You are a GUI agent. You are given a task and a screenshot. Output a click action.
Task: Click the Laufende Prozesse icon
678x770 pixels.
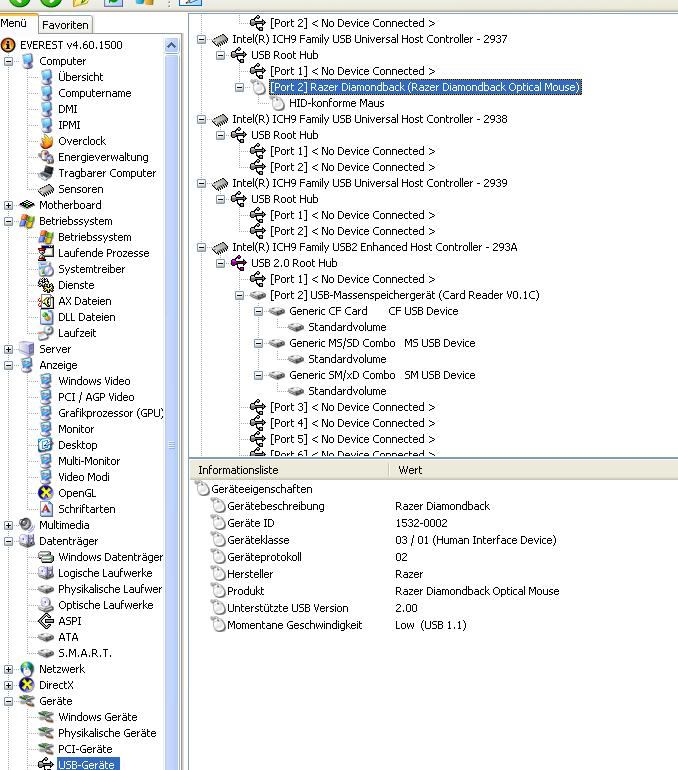pyautogui.click(x=46, y=253)
